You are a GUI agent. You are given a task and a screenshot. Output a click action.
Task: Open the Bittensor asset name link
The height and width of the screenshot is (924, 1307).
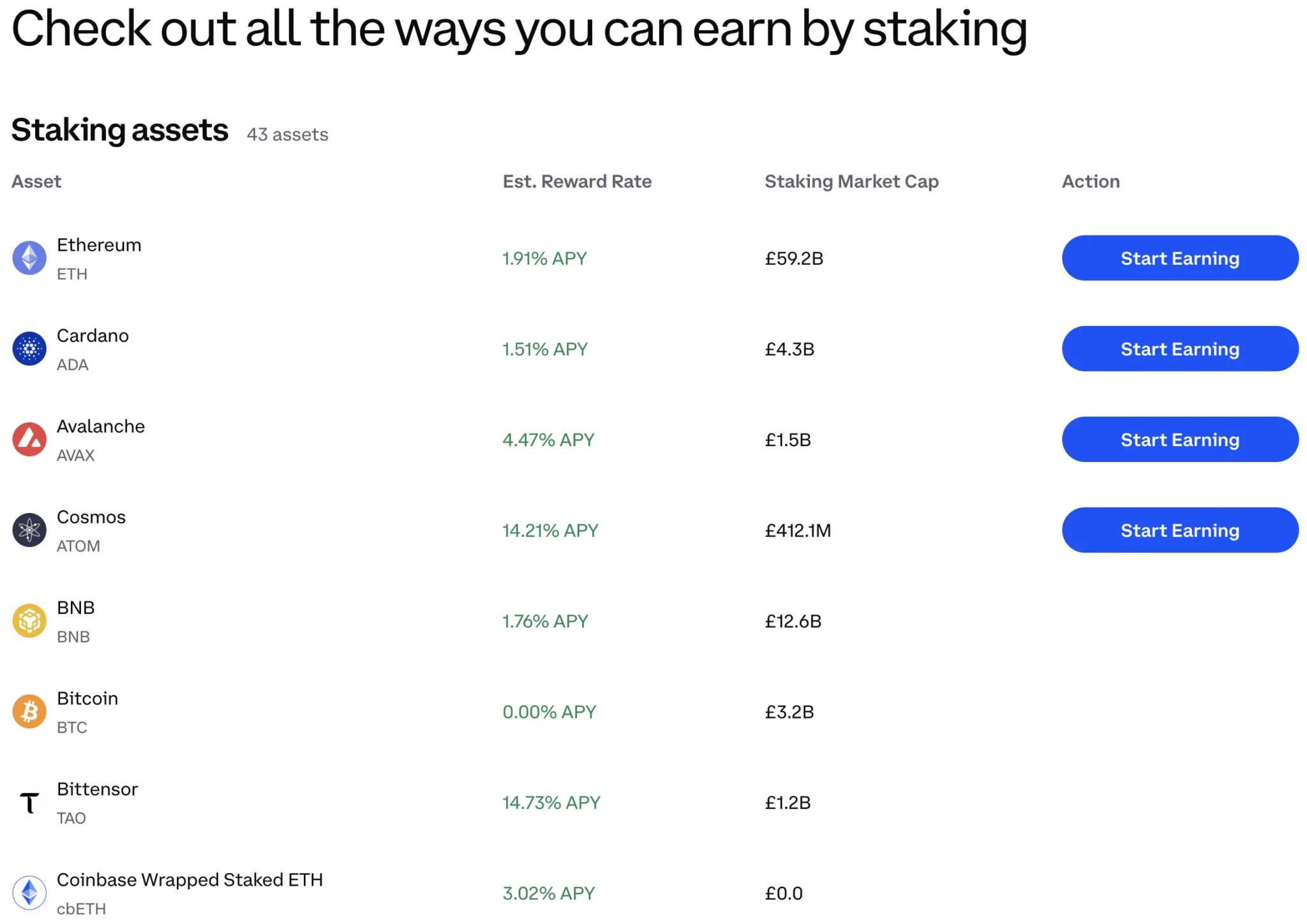click(x=97, y=789)
